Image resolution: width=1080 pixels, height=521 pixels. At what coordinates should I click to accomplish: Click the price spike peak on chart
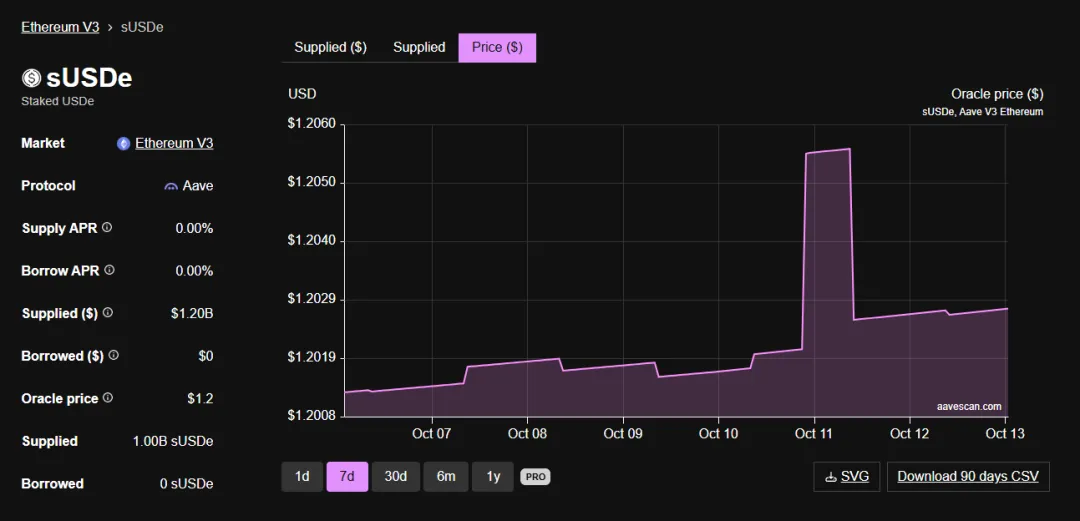tap(848, 149)
